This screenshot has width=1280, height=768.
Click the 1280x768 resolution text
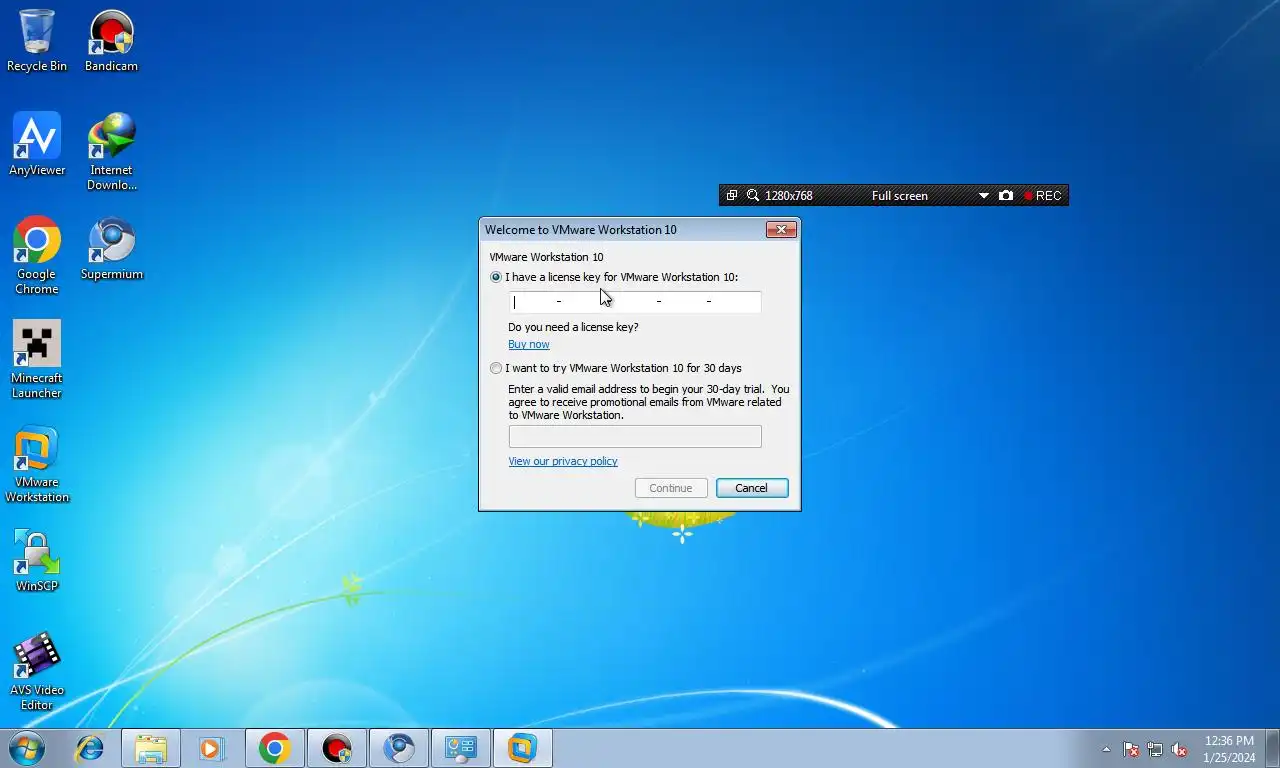coord(789,196)
